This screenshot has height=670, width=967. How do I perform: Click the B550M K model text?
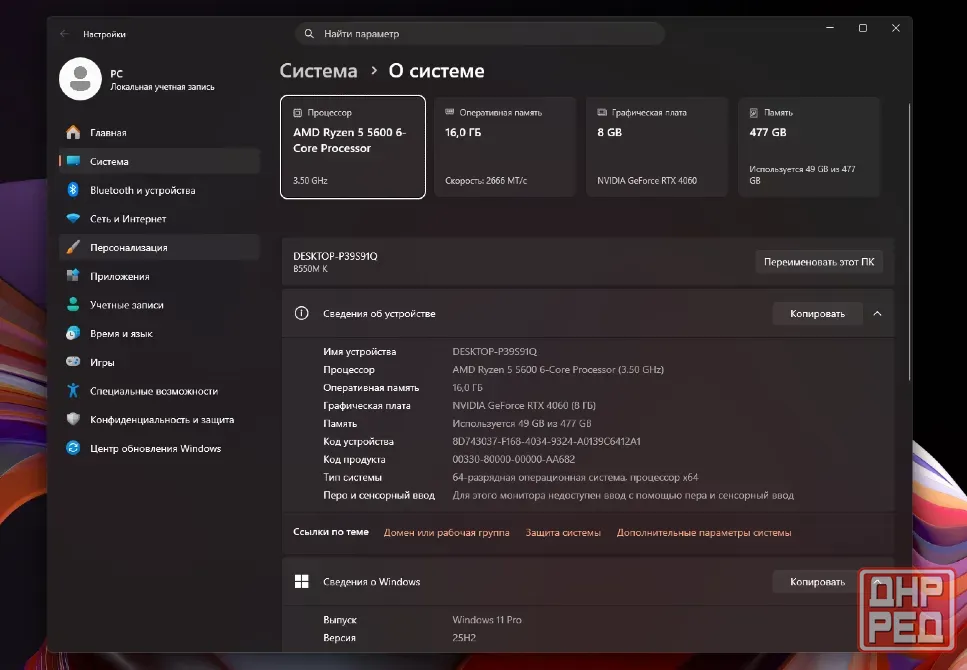click(x=310, y=269)
